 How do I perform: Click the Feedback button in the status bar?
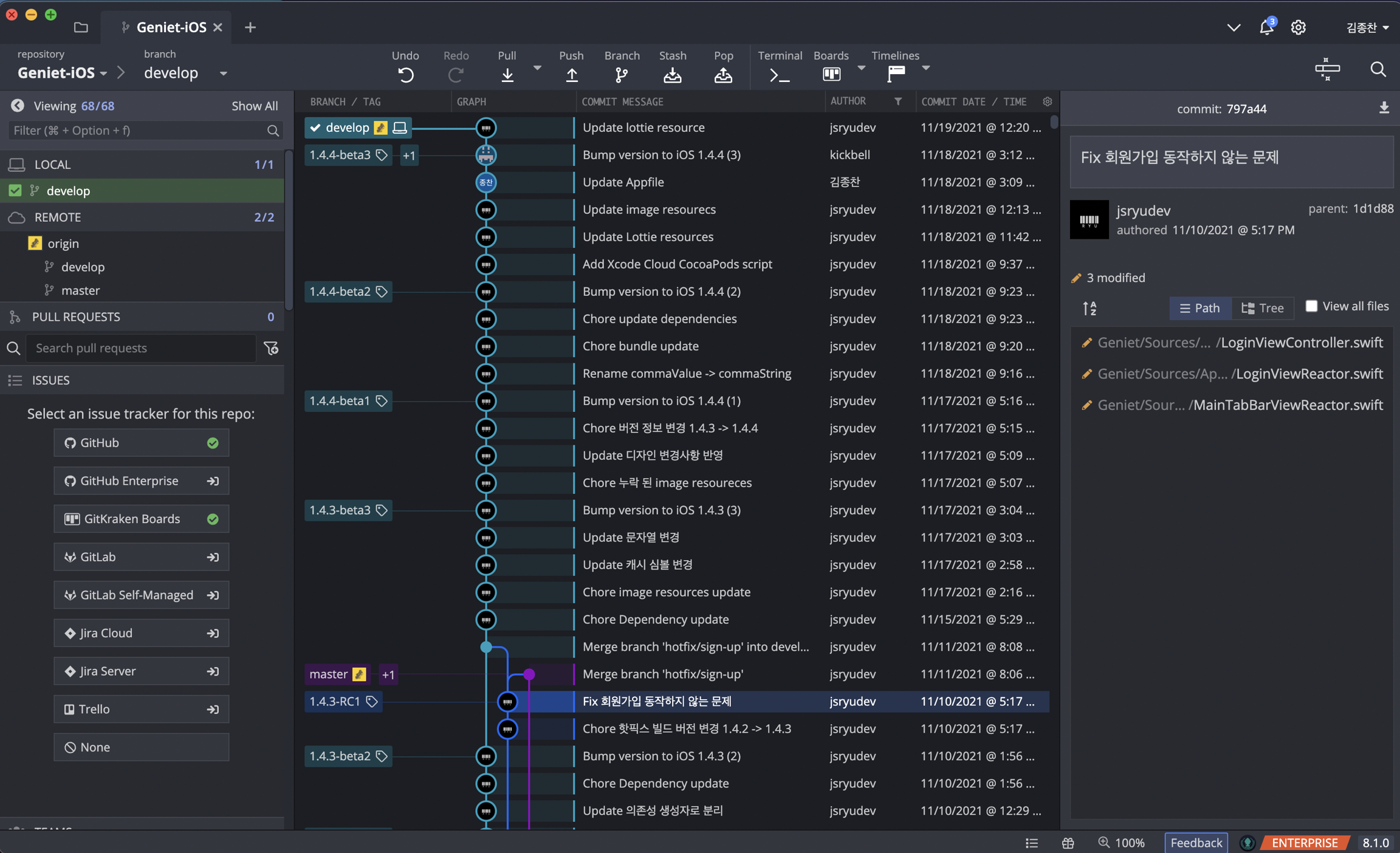[1195, 843]
